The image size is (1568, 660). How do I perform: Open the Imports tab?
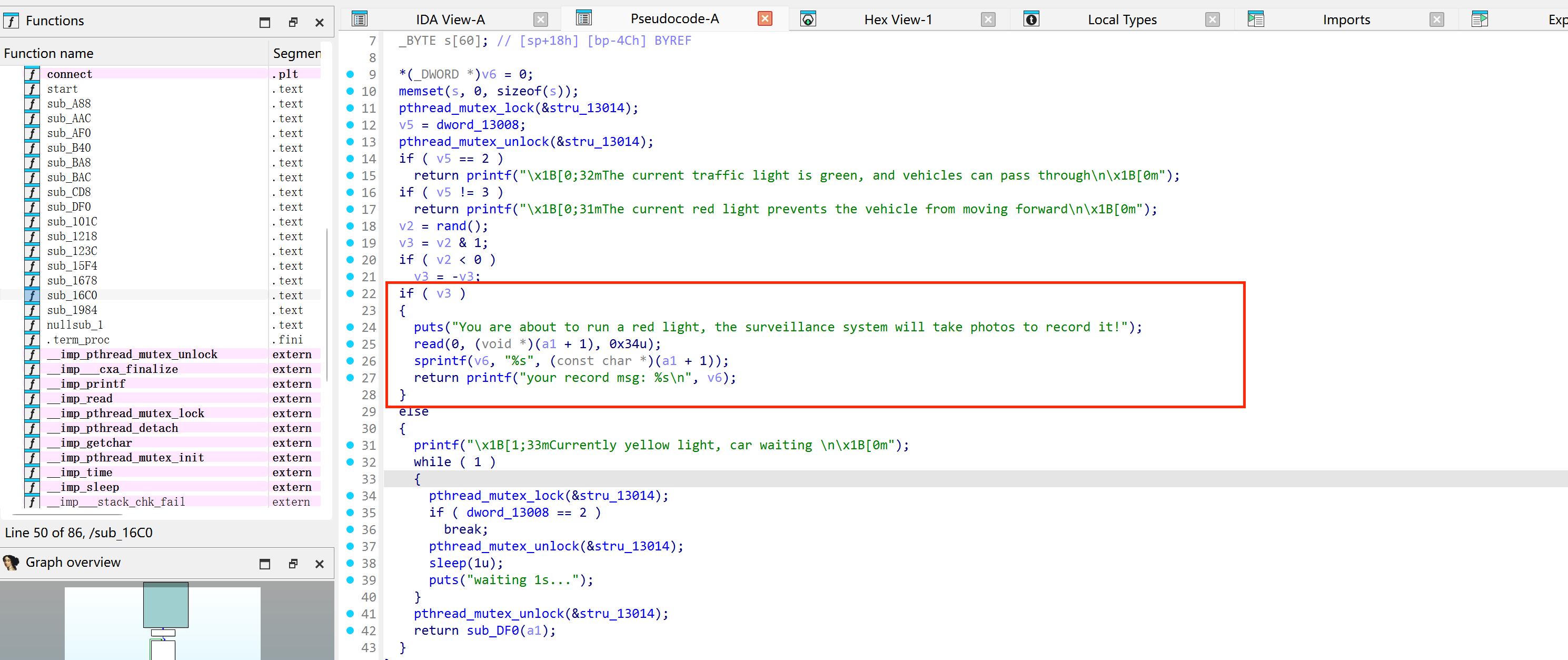click(1346, 19)
